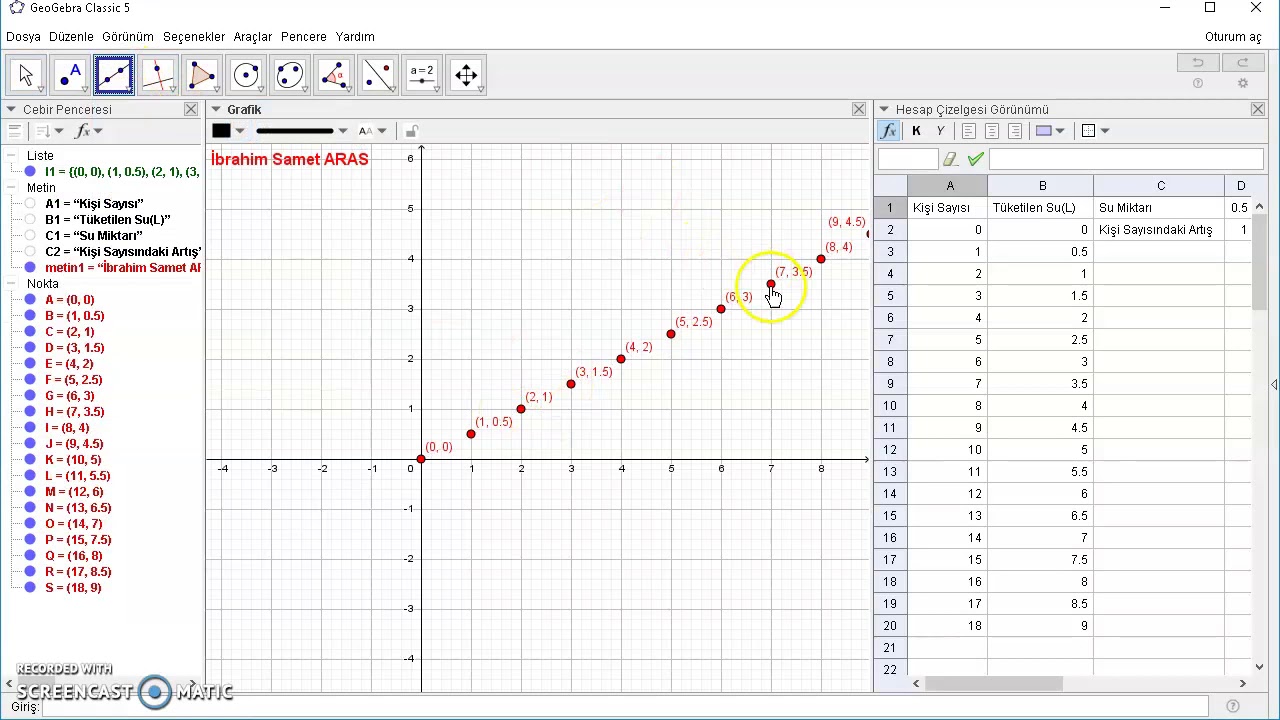Open the Dosya menu

tap(23, 37)
